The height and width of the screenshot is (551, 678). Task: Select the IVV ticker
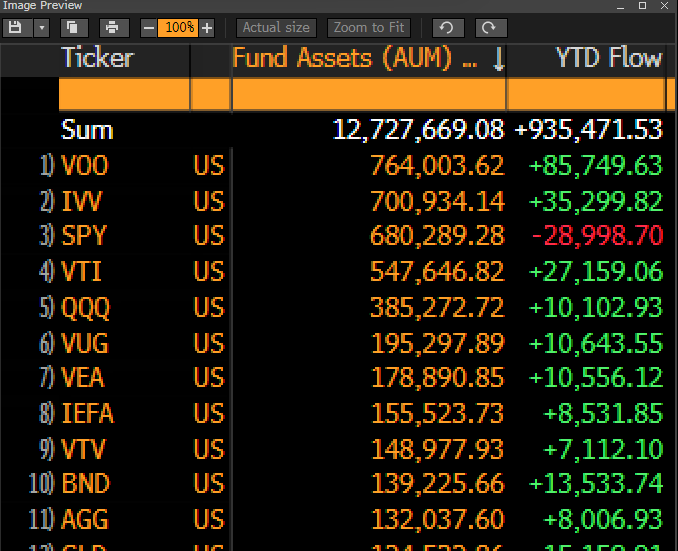pyautogui.click(x=81, y=202)
